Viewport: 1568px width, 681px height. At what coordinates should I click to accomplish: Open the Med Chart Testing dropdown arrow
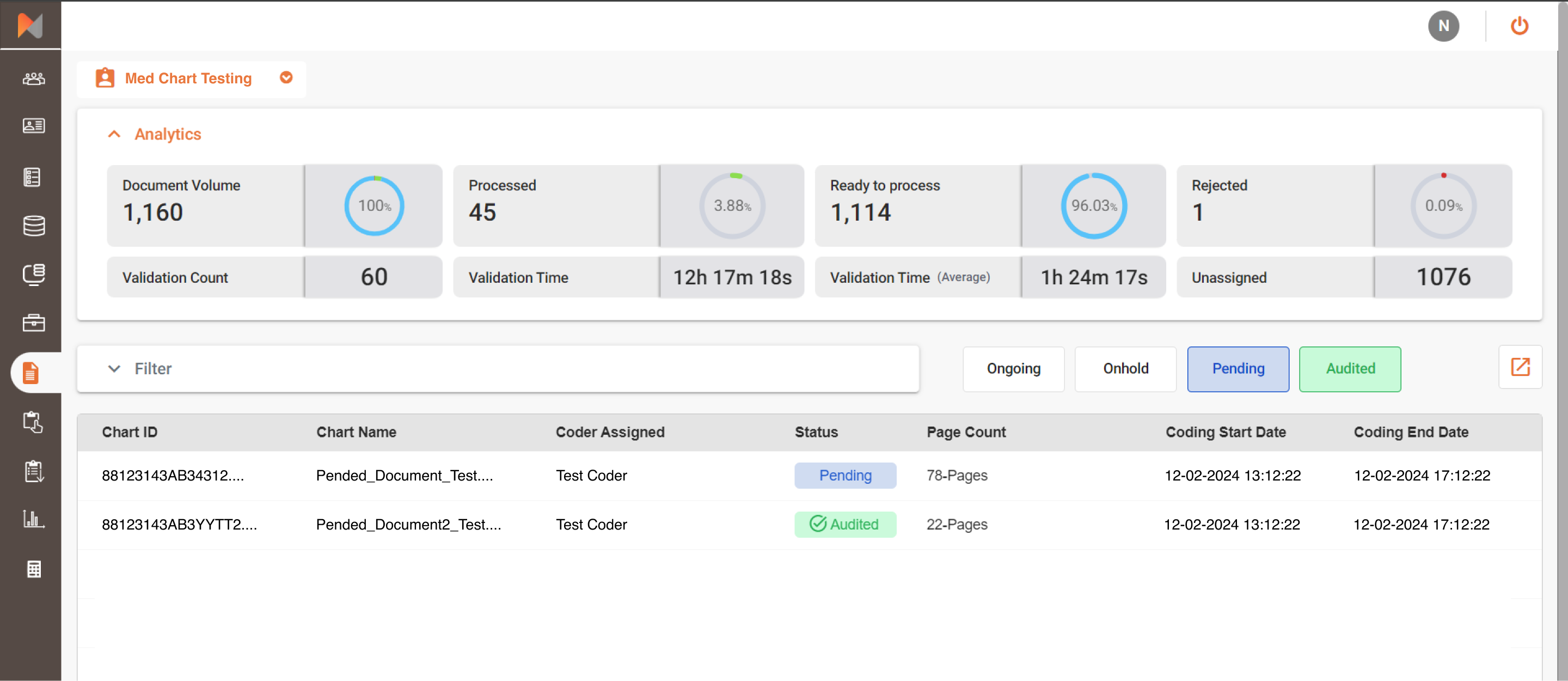(x=286, y=77)
